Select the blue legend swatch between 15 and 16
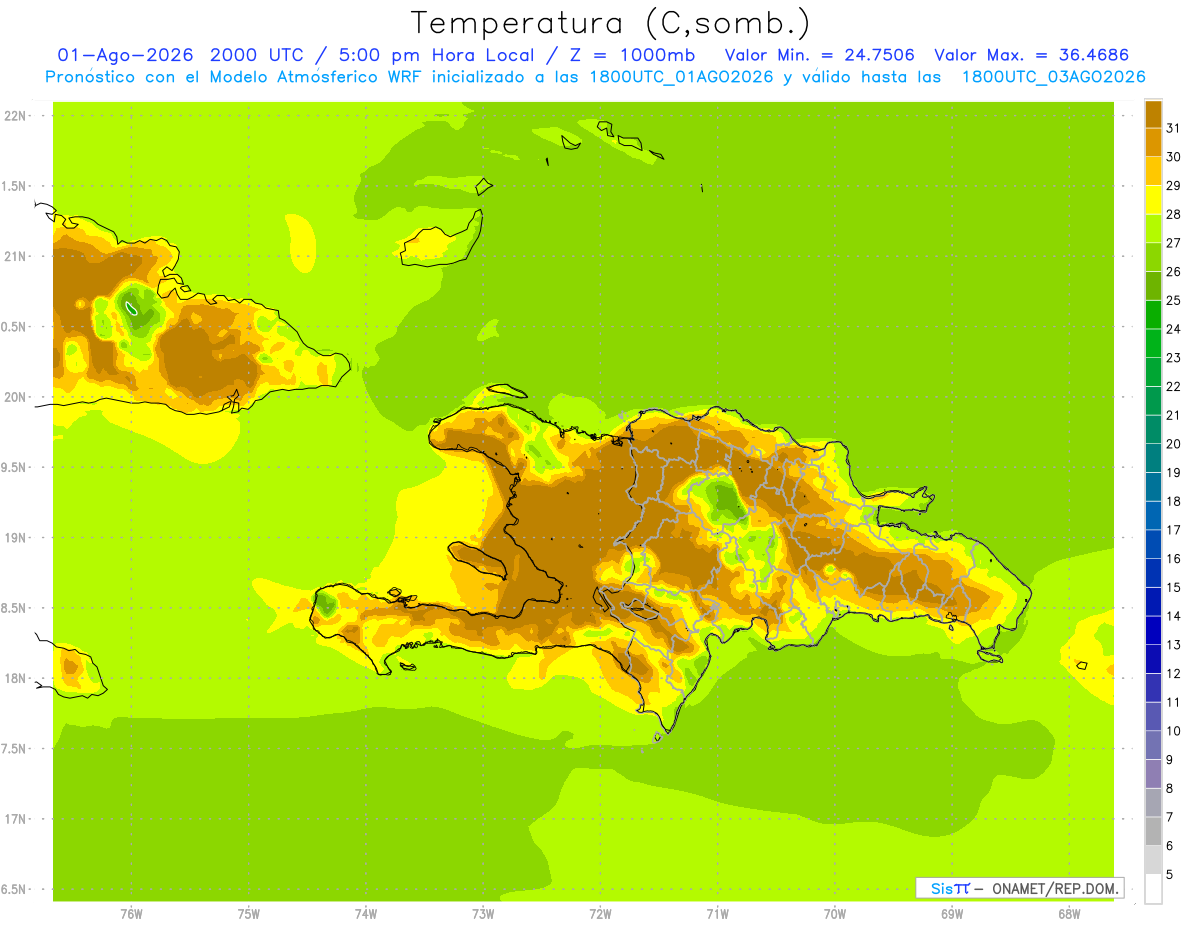The height and width of the screenshot is (927, 1200). pos(1153,573)
